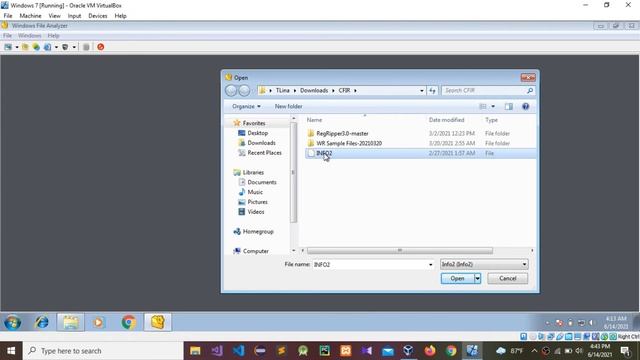The image size is (640, 360).
Task: Click the Forward arrow in Open dialog
Action: [x=244, y=90]
